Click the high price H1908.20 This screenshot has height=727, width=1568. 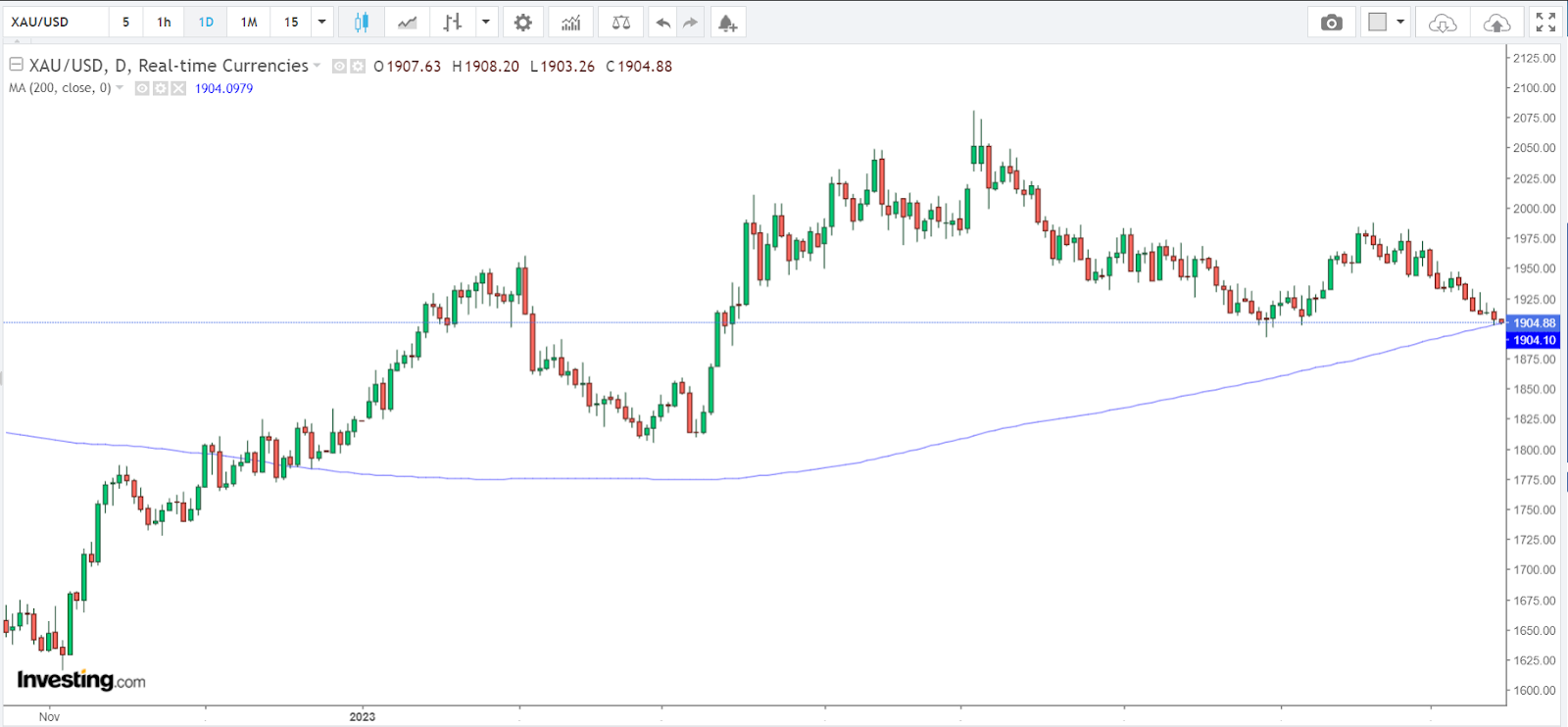(x=486, y=67)
